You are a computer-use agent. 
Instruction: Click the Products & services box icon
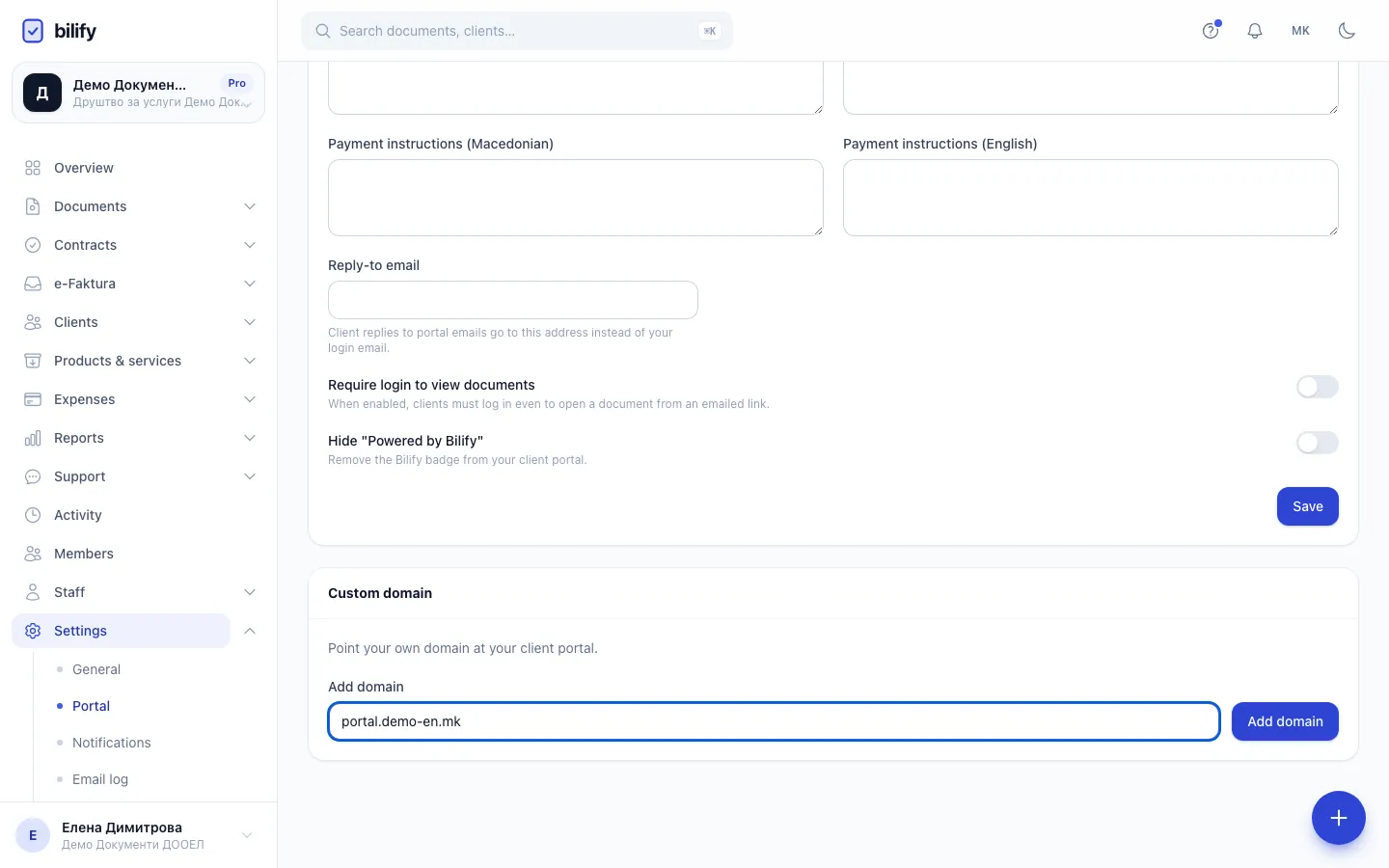coord(33,361)
